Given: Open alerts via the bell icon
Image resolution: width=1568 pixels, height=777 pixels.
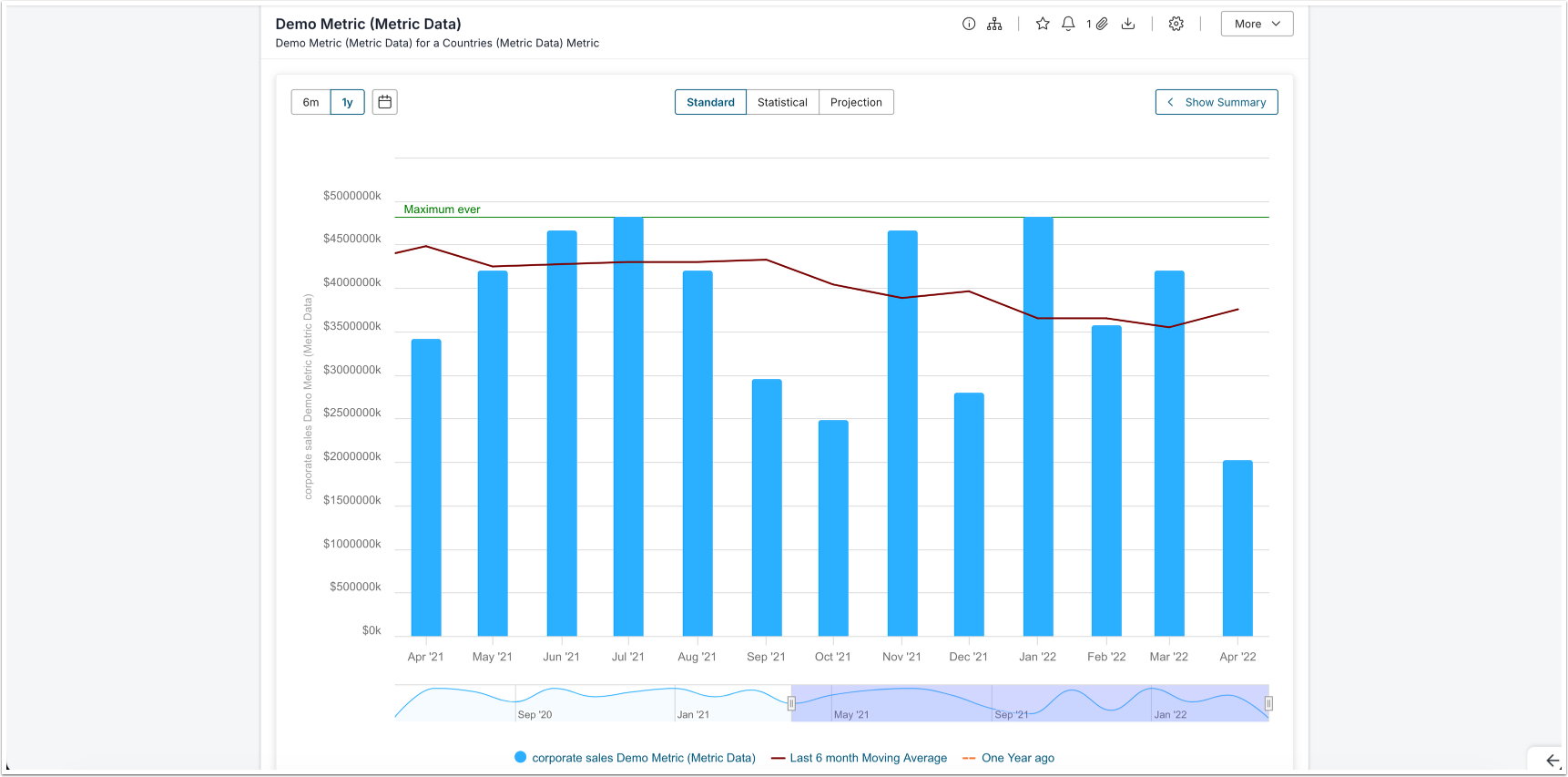Looking at the screenshot, I should point(1068,24).
